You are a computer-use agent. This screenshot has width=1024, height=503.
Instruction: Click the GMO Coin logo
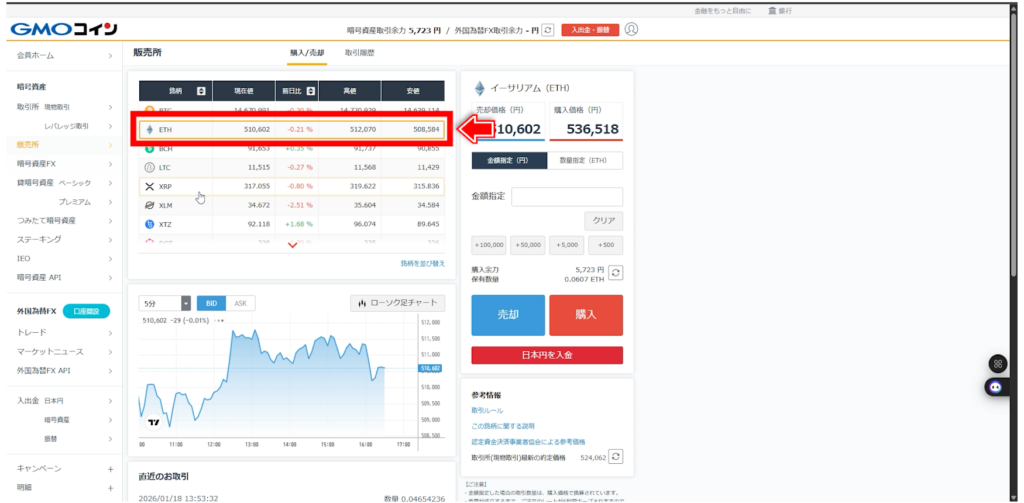click(64, 29)
